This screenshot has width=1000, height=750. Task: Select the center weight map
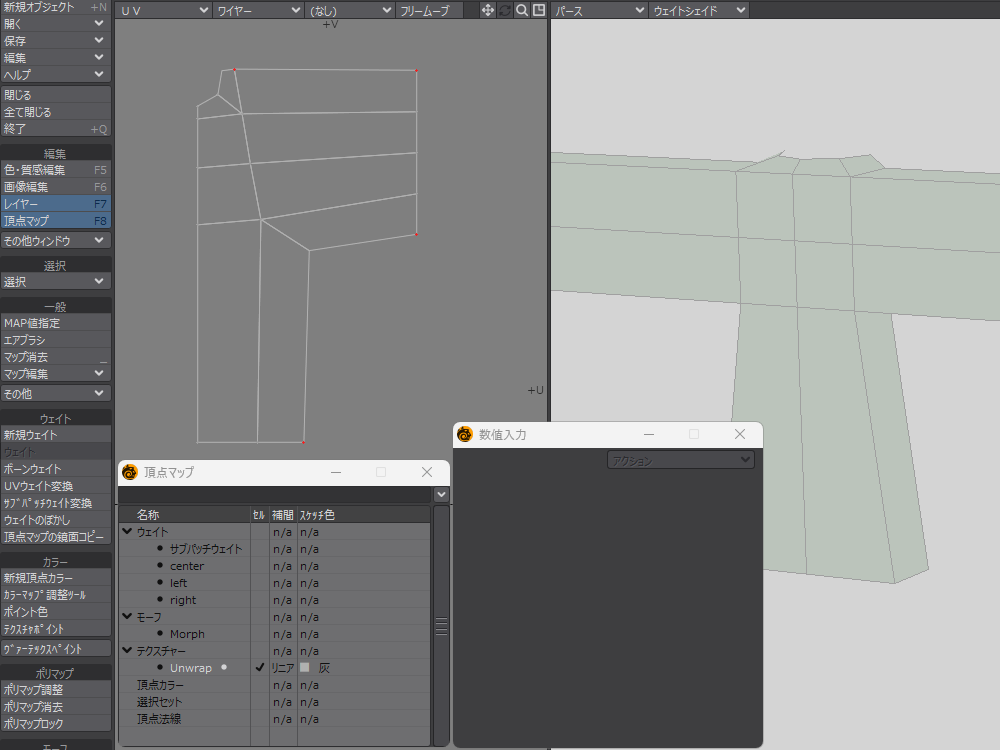click(x=187, y=566)
